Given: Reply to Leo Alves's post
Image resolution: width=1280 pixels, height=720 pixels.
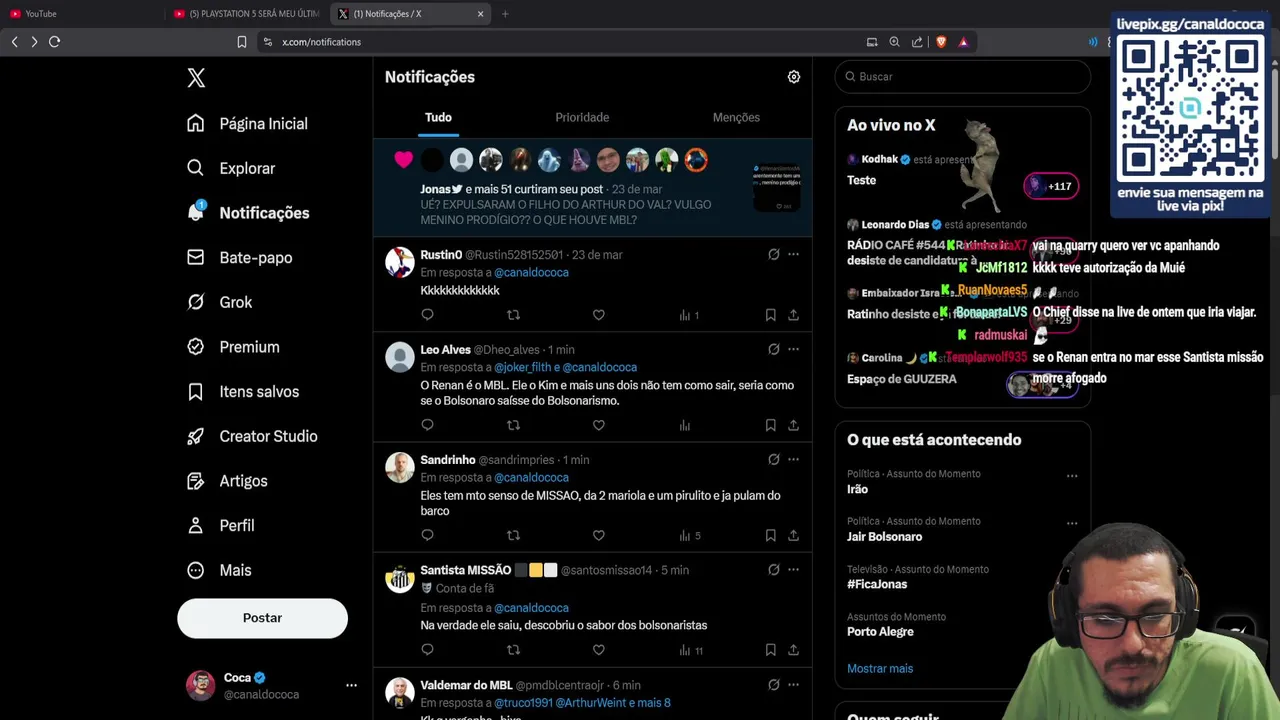Looking at the screenshot, I should (427, 425).
